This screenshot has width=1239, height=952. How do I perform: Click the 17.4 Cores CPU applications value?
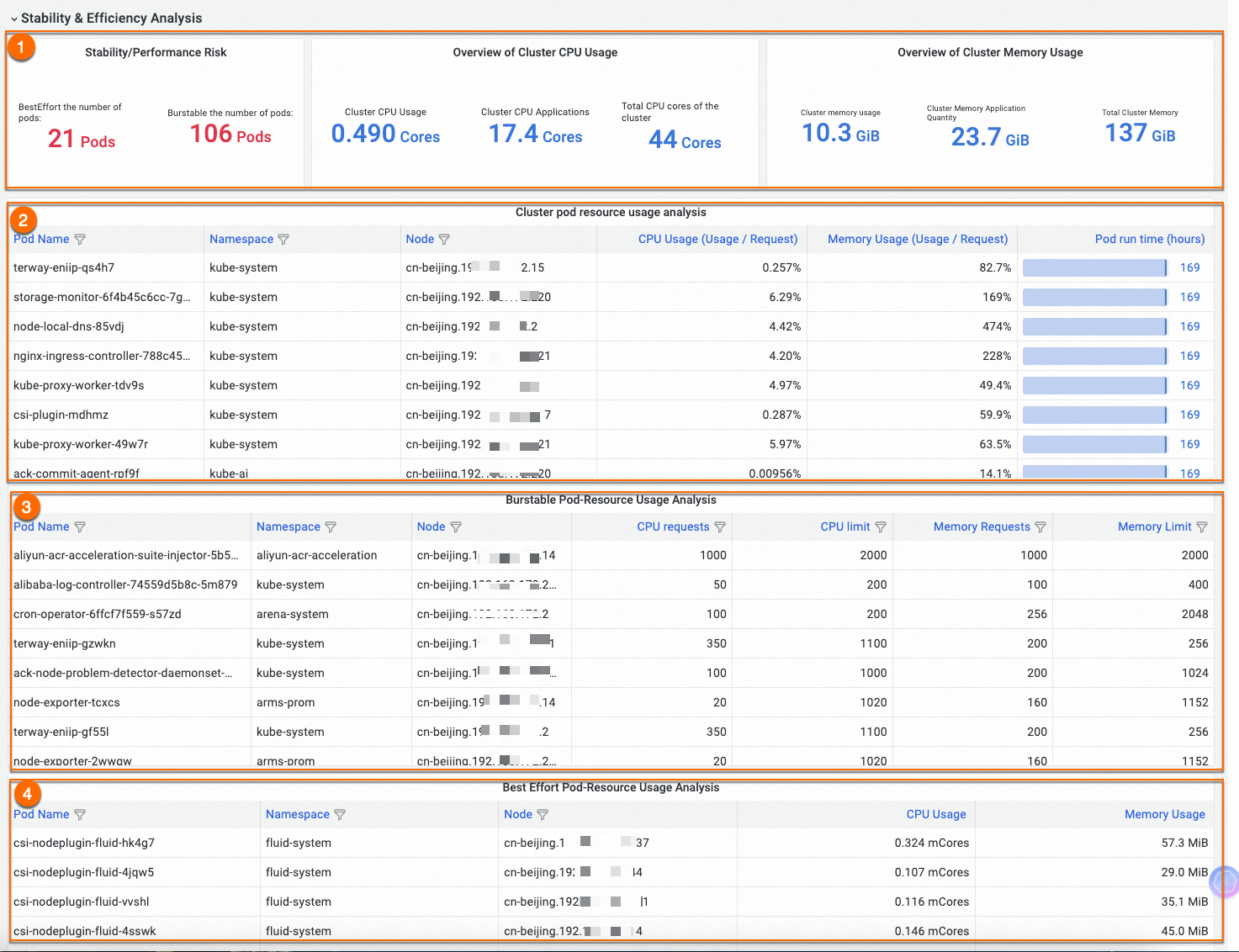pyautogui.click(x=536, y=134)
